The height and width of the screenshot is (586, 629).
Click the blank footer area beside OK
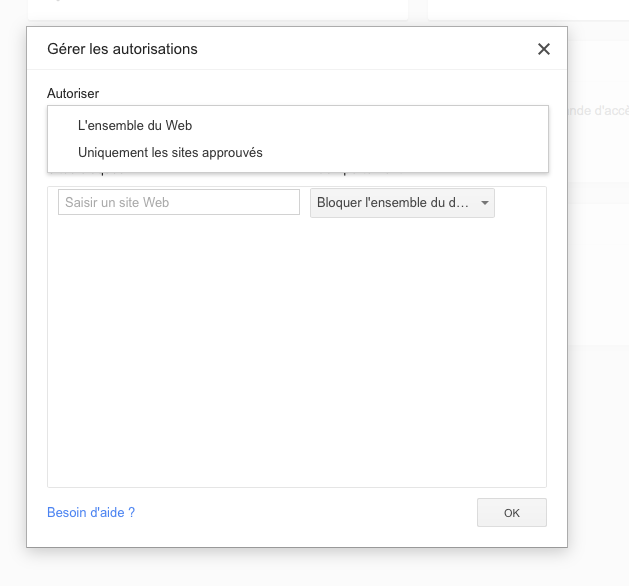tap(300, 512)
